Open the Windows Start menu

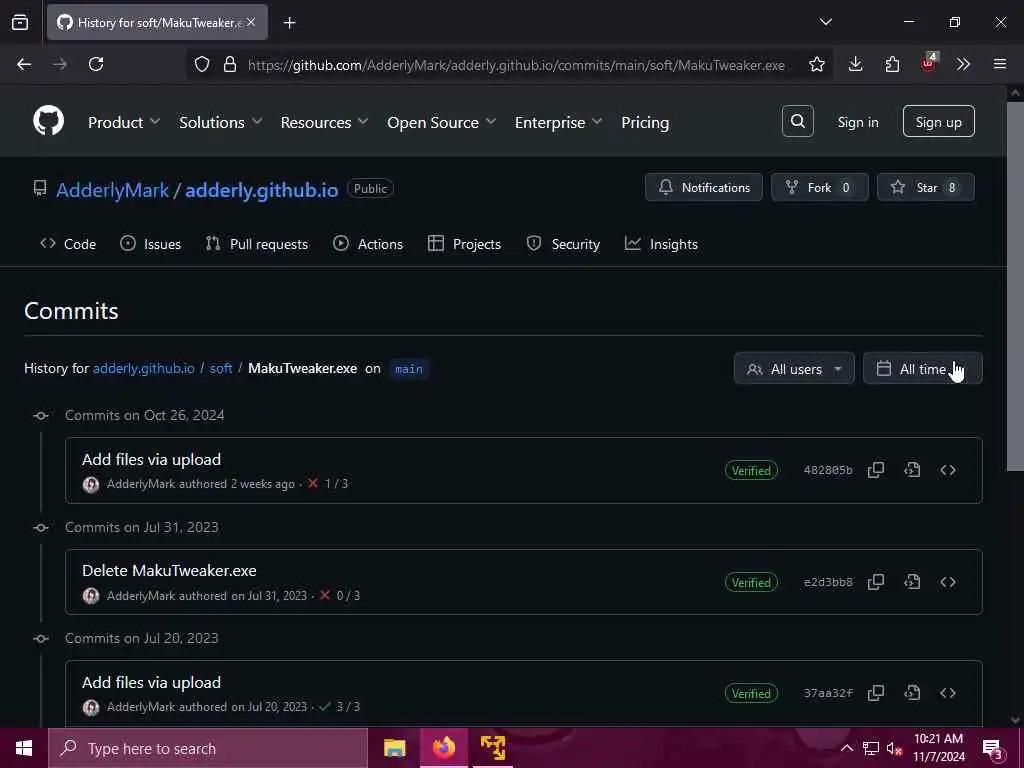tap(24, 748)
